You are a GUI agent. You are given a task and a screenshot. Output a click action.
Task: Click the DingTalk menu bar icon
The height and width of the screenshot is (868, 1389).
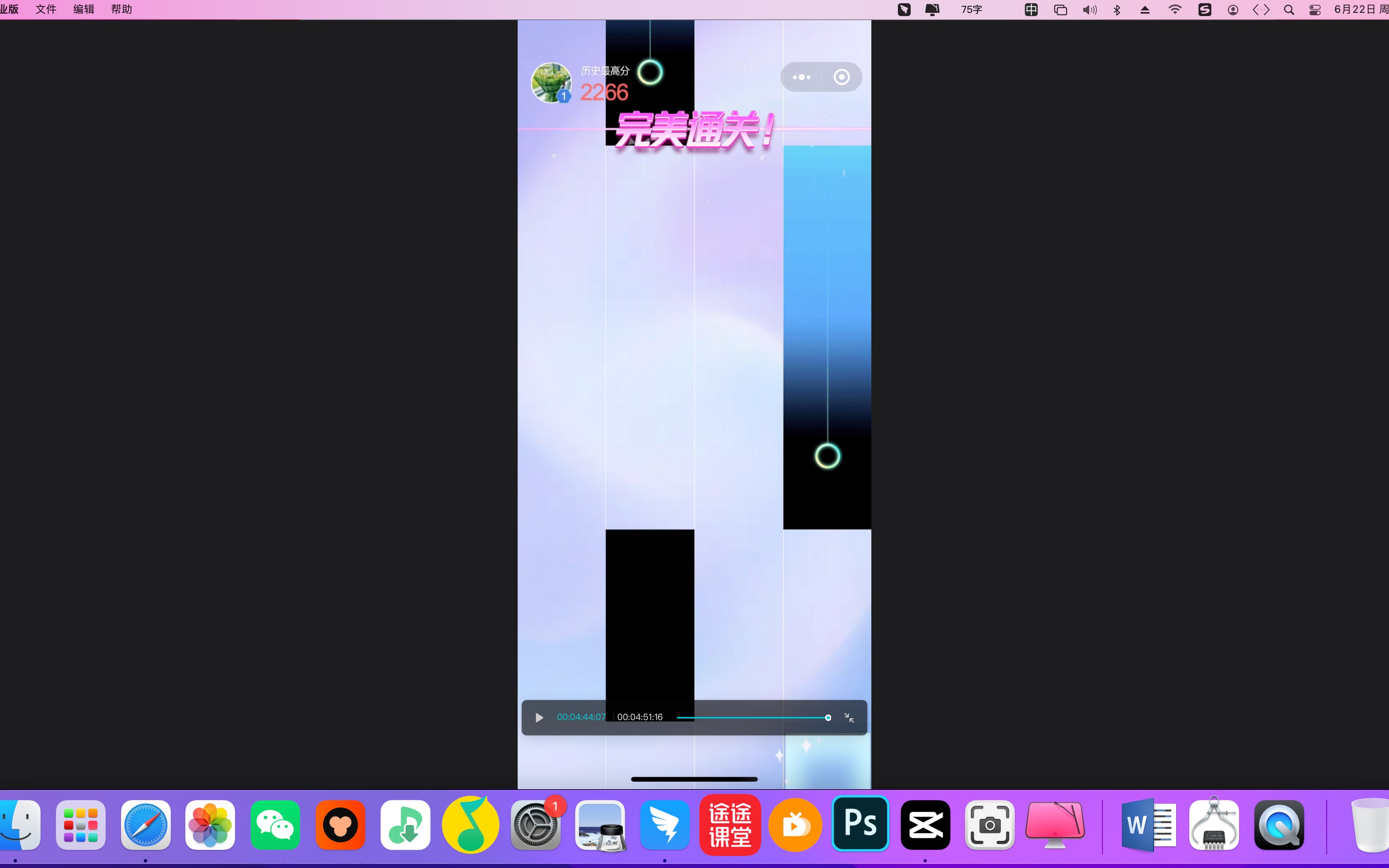click(904, 10)
